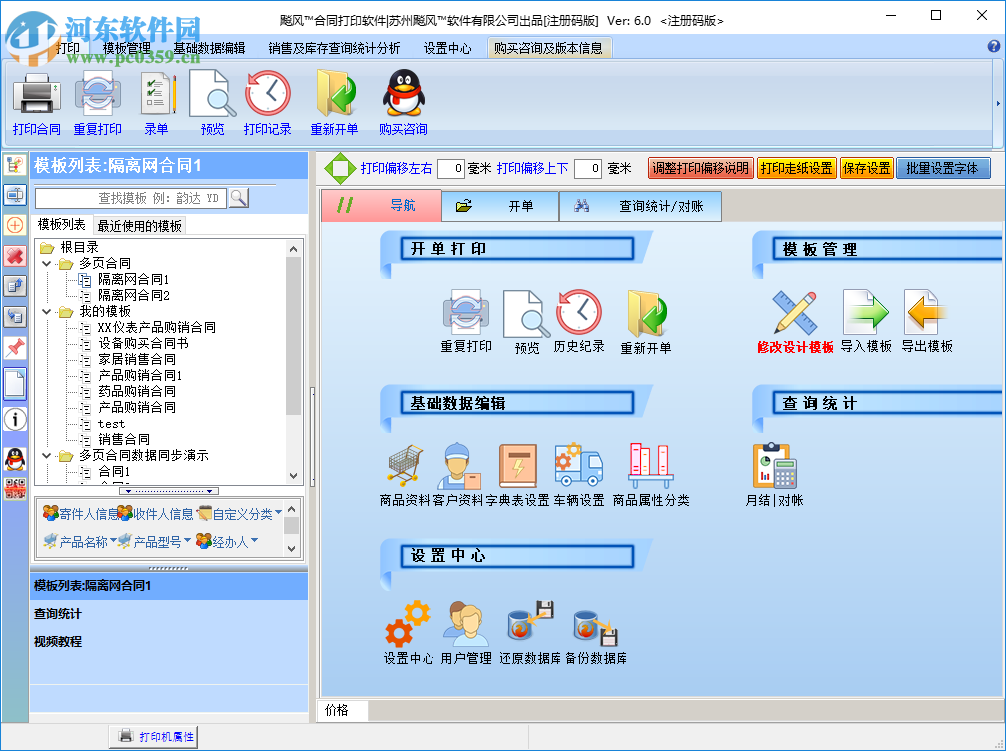Select template 家居销售合同
The image size is (1006, 751).
tap(137, 359)
